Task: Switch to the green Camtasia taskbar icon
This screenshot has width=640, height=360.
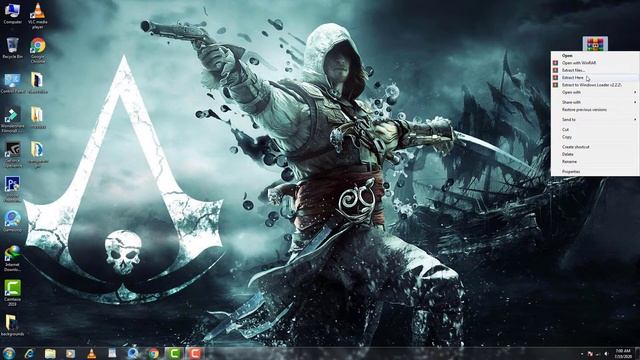Action: pyautogui.click(x=174, y=353)
